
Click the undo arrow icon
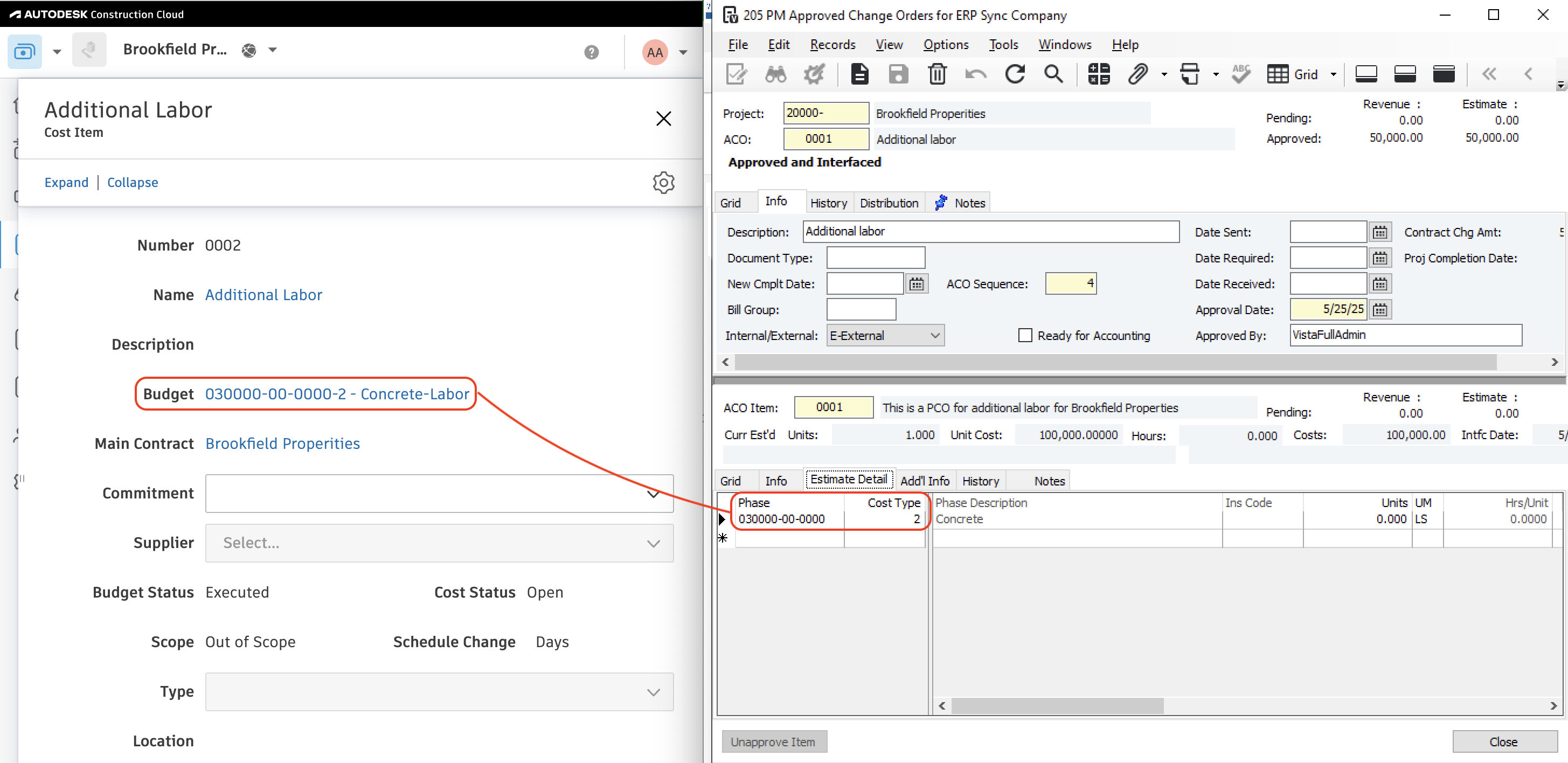coord(976,74)
